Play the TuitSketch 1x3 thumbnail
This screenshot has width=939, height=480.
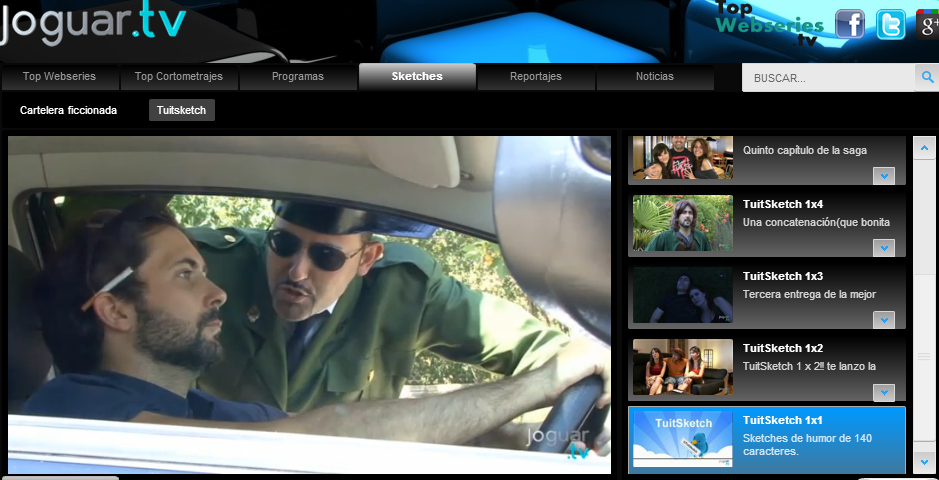683,295
